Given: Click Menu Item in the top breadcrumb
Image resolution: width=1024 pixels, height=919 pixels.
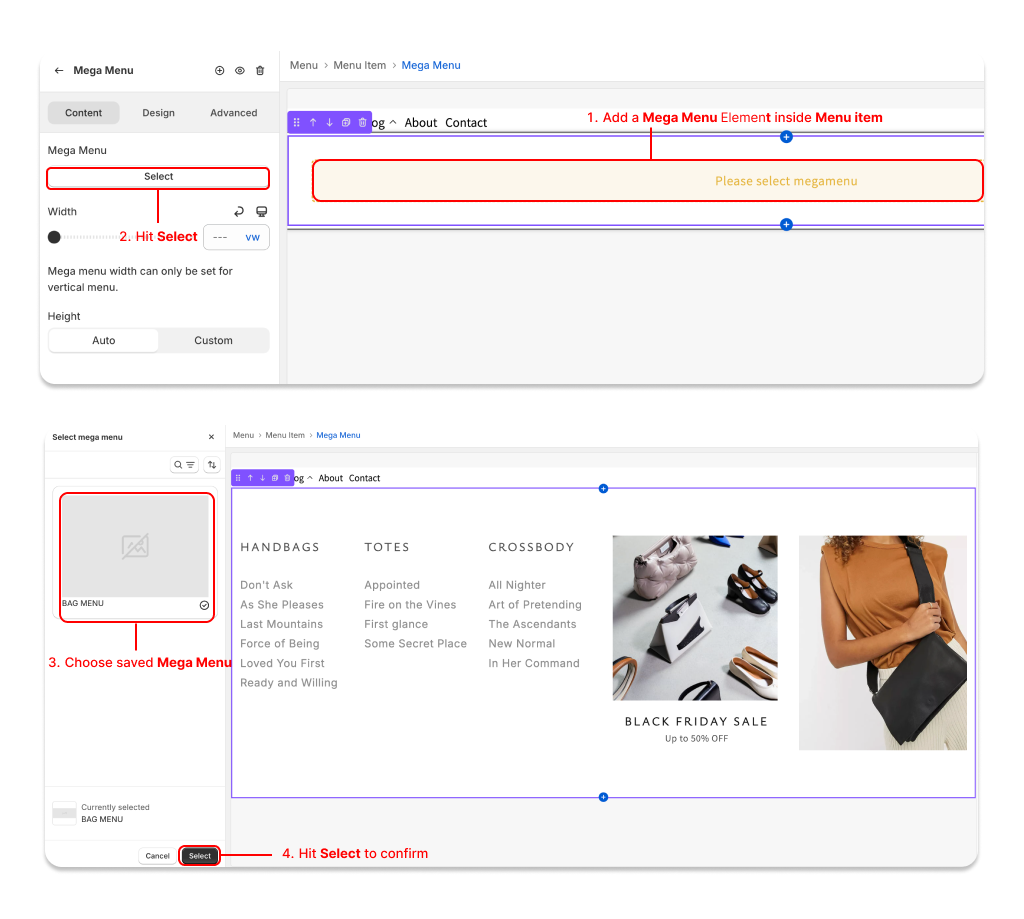Looking at the screenshot, I should 359,65.
